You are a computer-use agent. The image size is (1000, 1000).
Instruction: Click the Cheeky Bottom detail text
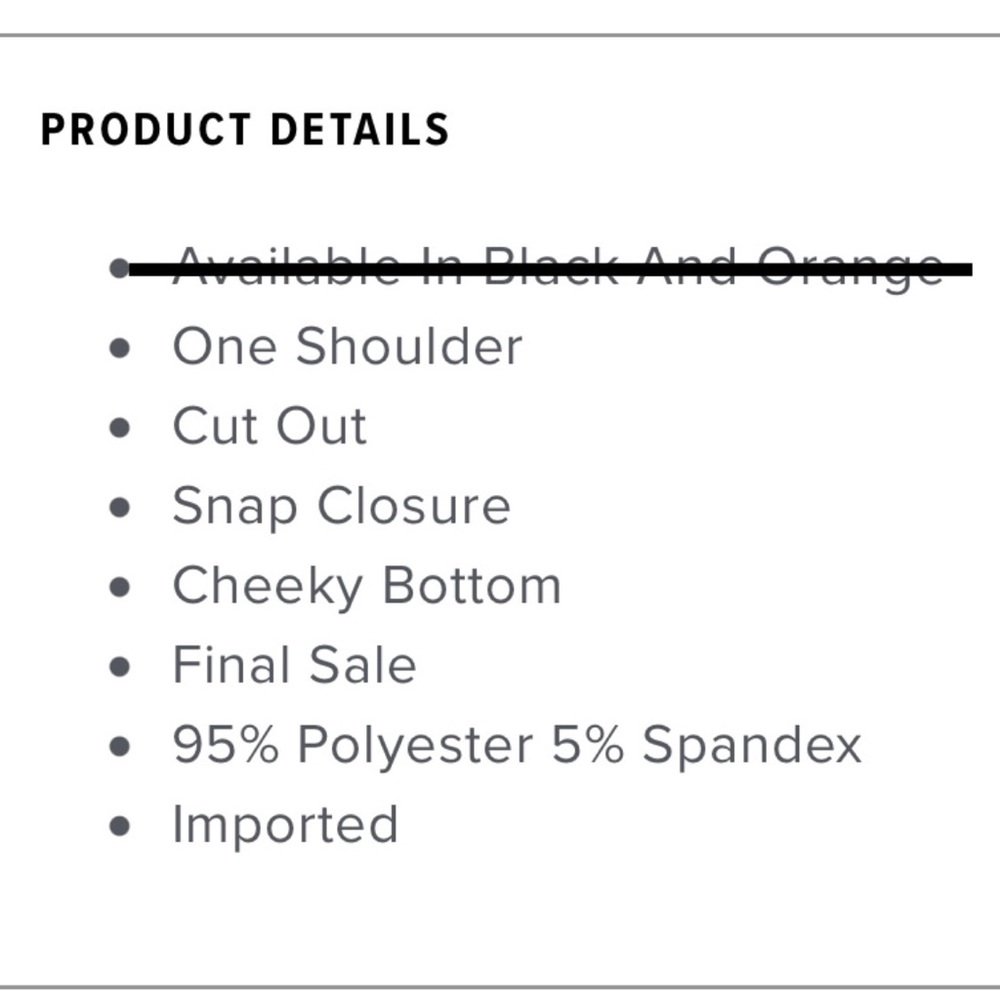367,587
